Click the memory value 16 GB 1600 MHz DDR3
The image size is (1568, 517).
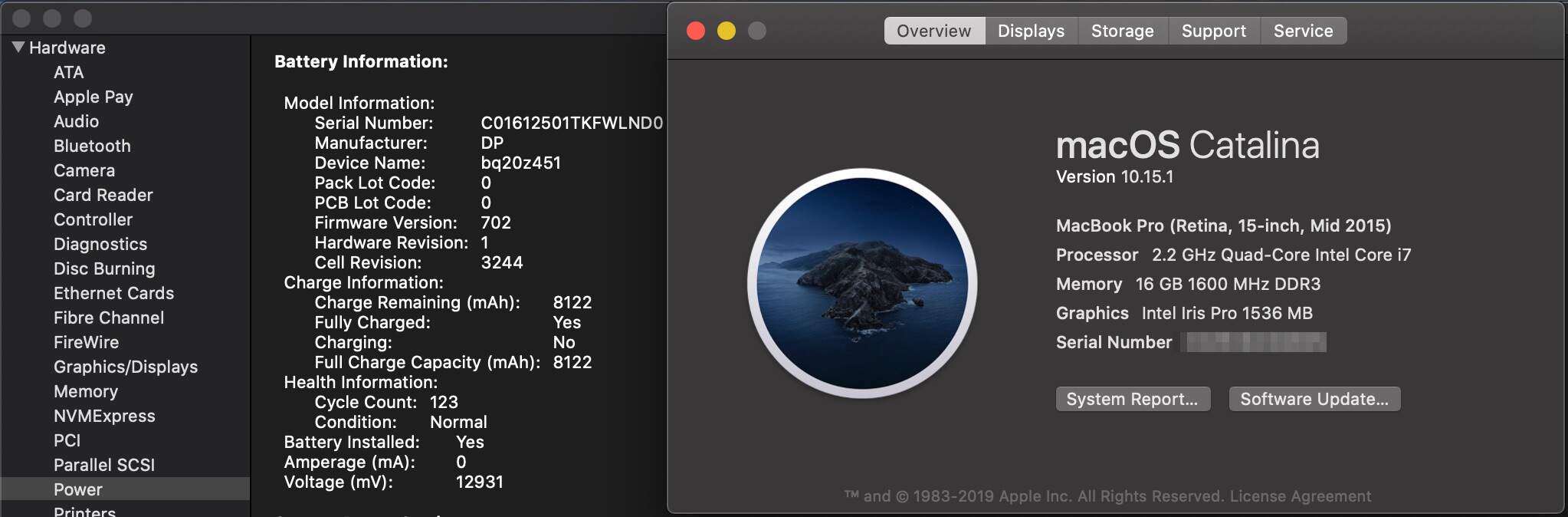[1228, 284]
